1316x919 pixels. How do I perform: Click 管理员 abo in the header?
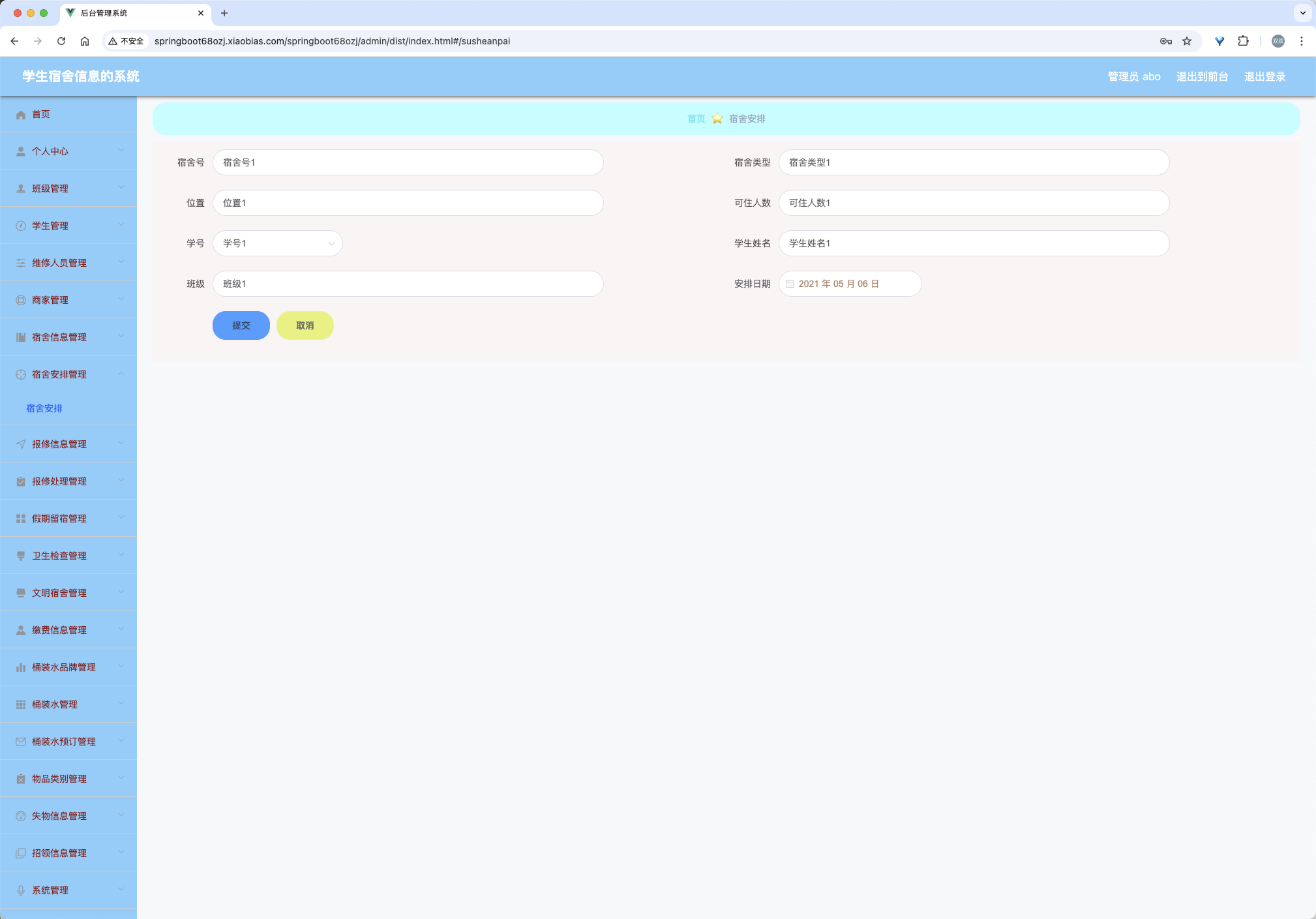click(1134, 77)
